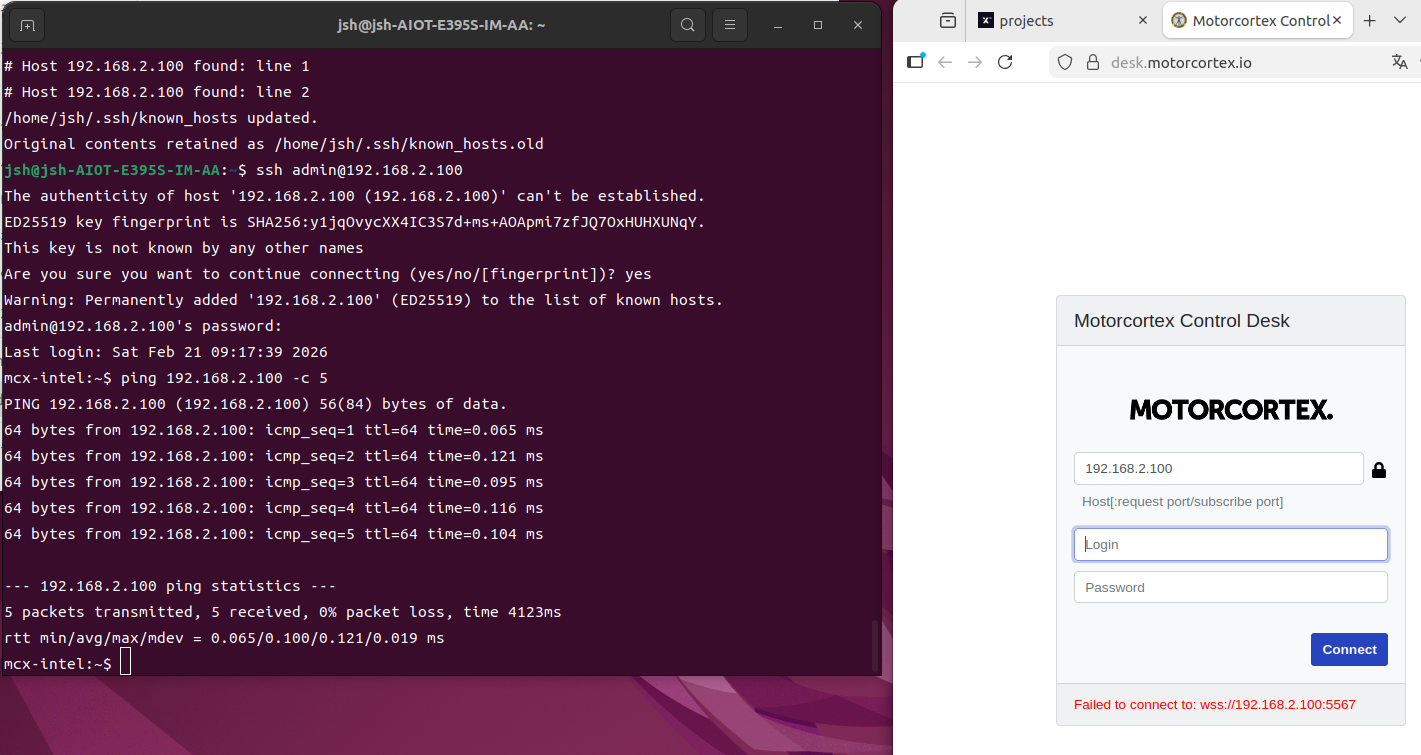The width and height of the screenshot is (1421, 755).
Task: Click the translate page icon
Action: (x=1398, y=62)
